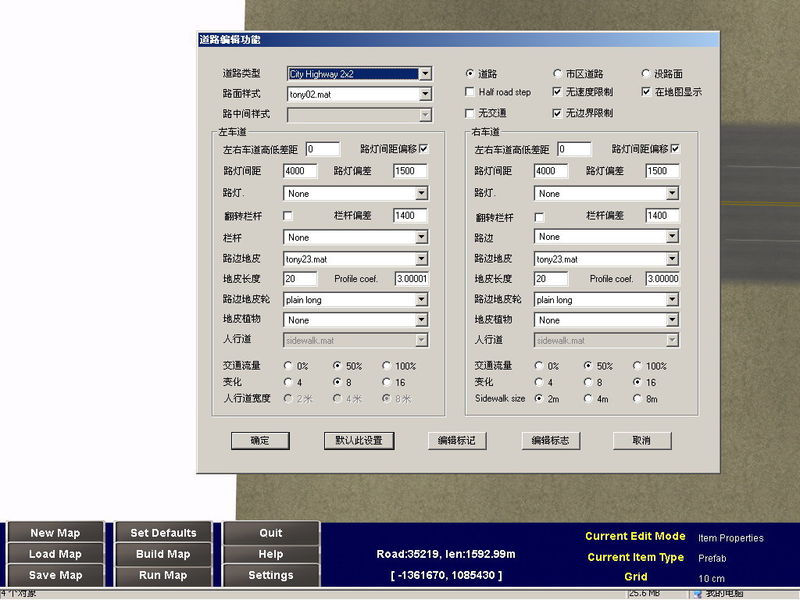Click the 默认此设置 button
800x600 pixels.
click(x=359, y=440)
